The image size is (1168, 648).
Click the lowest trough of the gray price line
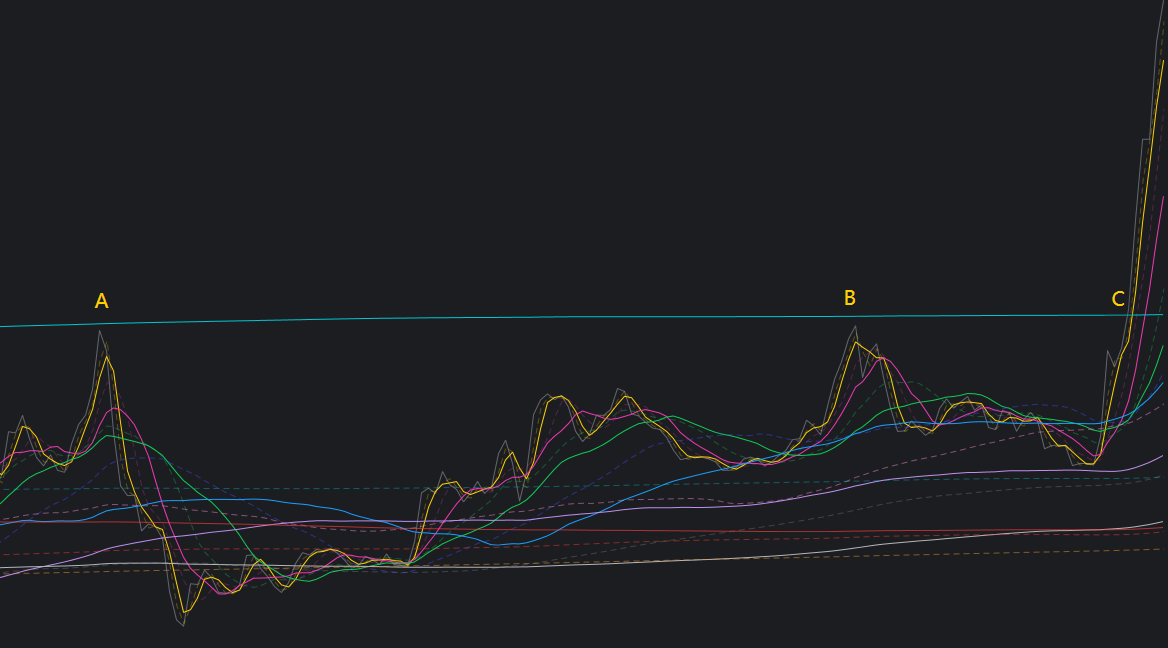tap(183, 624)
